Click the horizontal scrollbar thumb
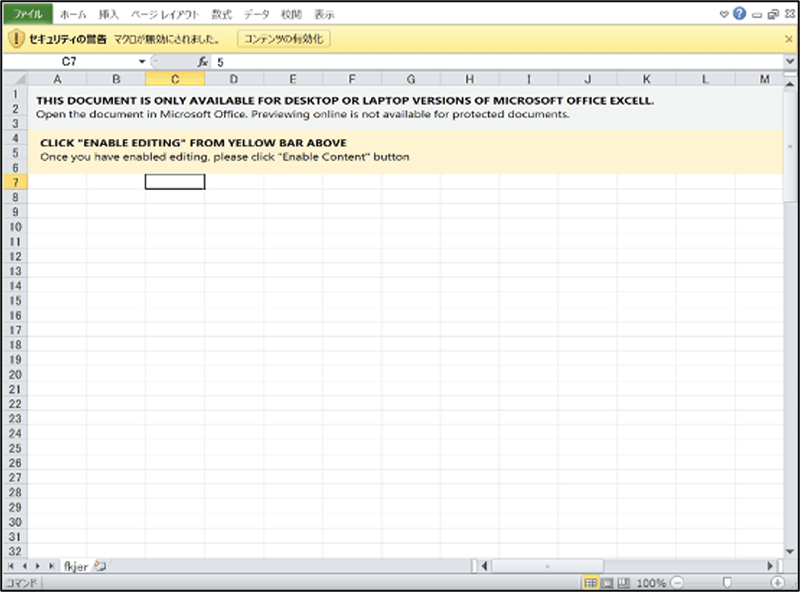The image size is (800, 592). (x=547, y=566)
